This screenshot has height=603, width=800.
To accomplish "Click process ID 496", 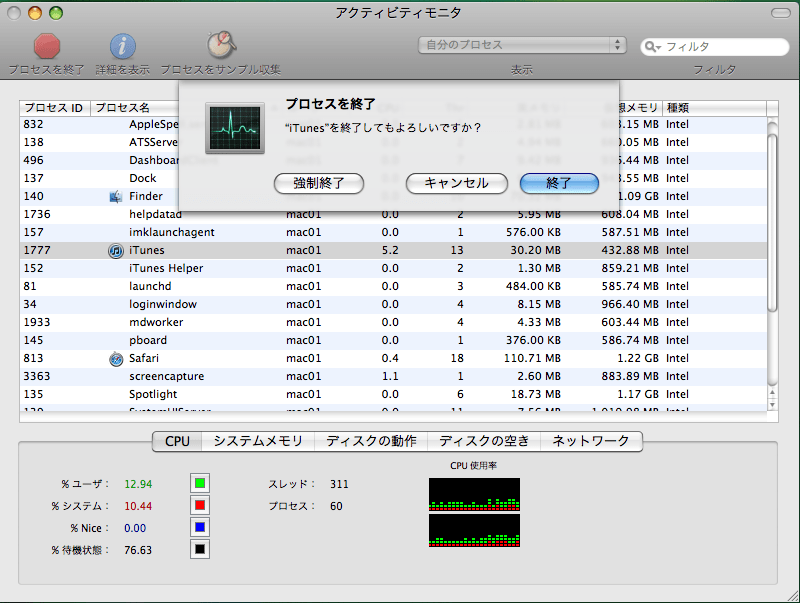I will (x=34, y=160).
